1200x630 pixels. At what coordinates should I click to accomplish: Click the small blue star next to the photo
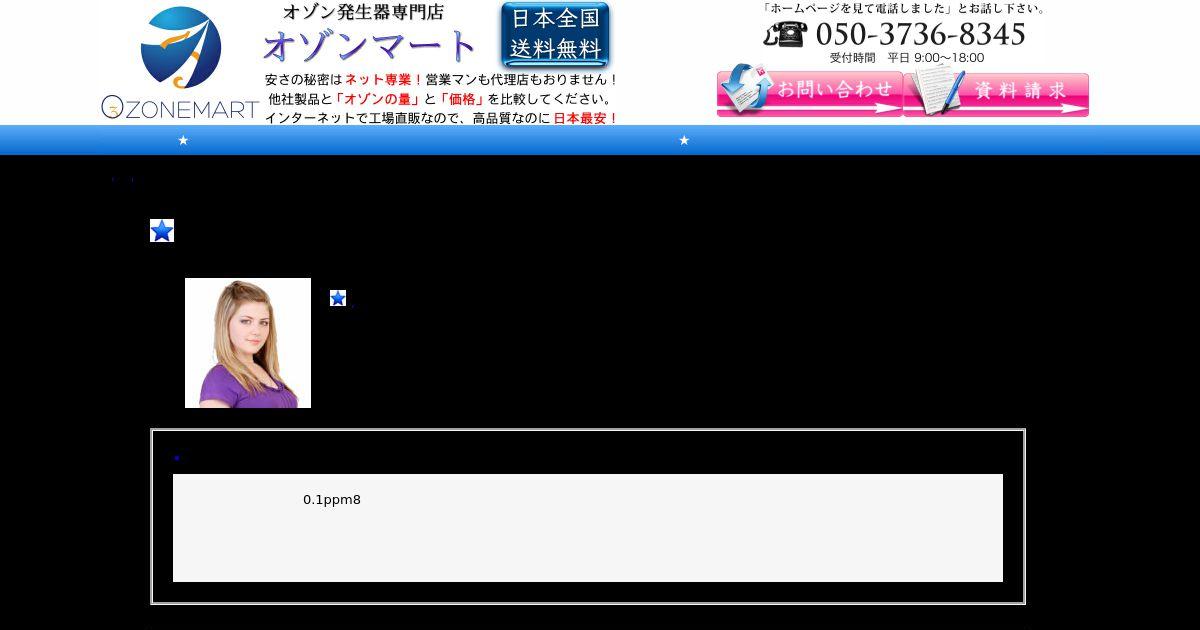pyautogui.click(x=338, y=298)
